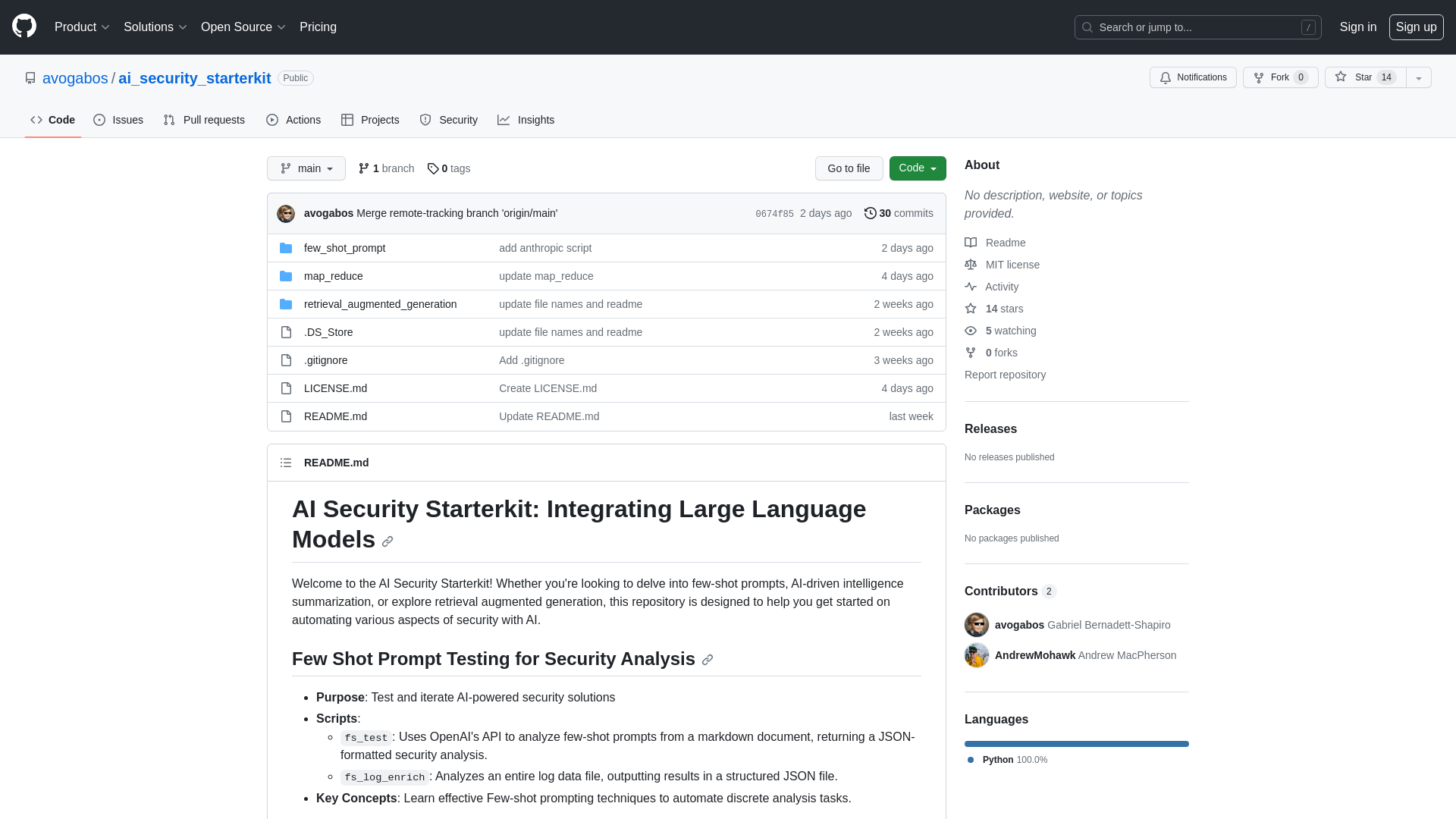This screenshot has height=819, width=1456.
Task: Click the branch icon next to 1 branch
Action: click(364, 168)
